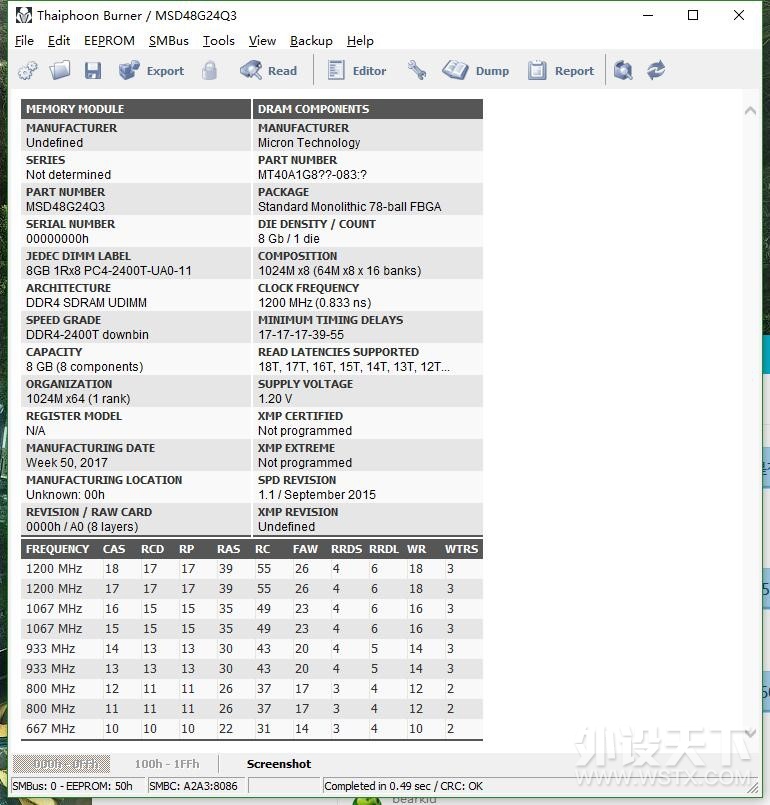Click the 1024M x64 (1 rank) organization value
Image resolution: width=770 pixels, height=805 pixels.
pyautogui.click(x=78, y=398)
